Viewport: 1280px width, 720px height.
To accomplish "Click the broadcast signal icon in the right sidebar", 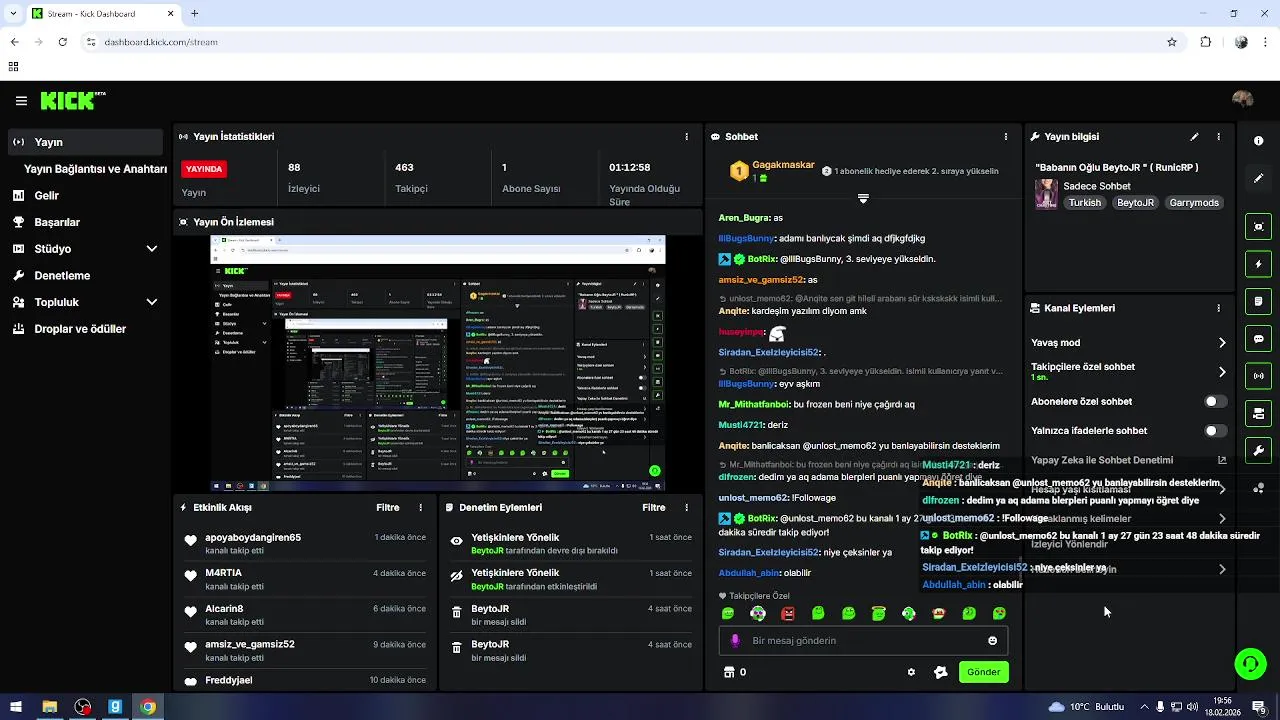I will [1258, 376].
